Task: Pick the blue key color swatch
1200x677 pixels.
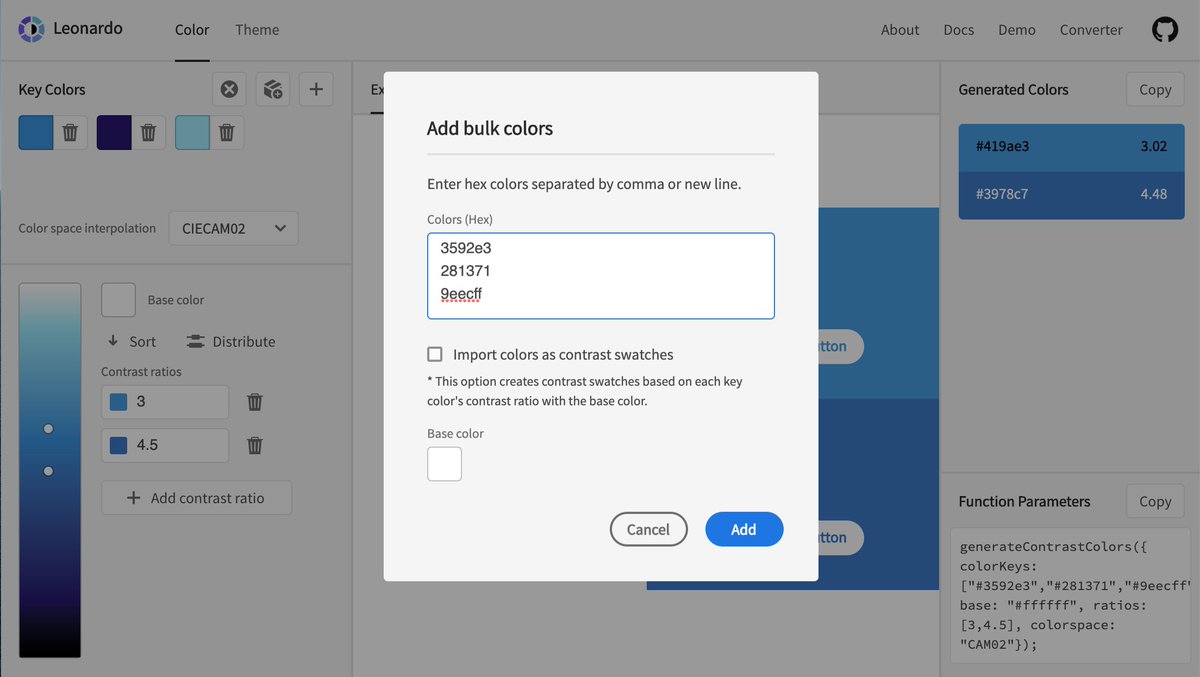Action: point(35,132)
